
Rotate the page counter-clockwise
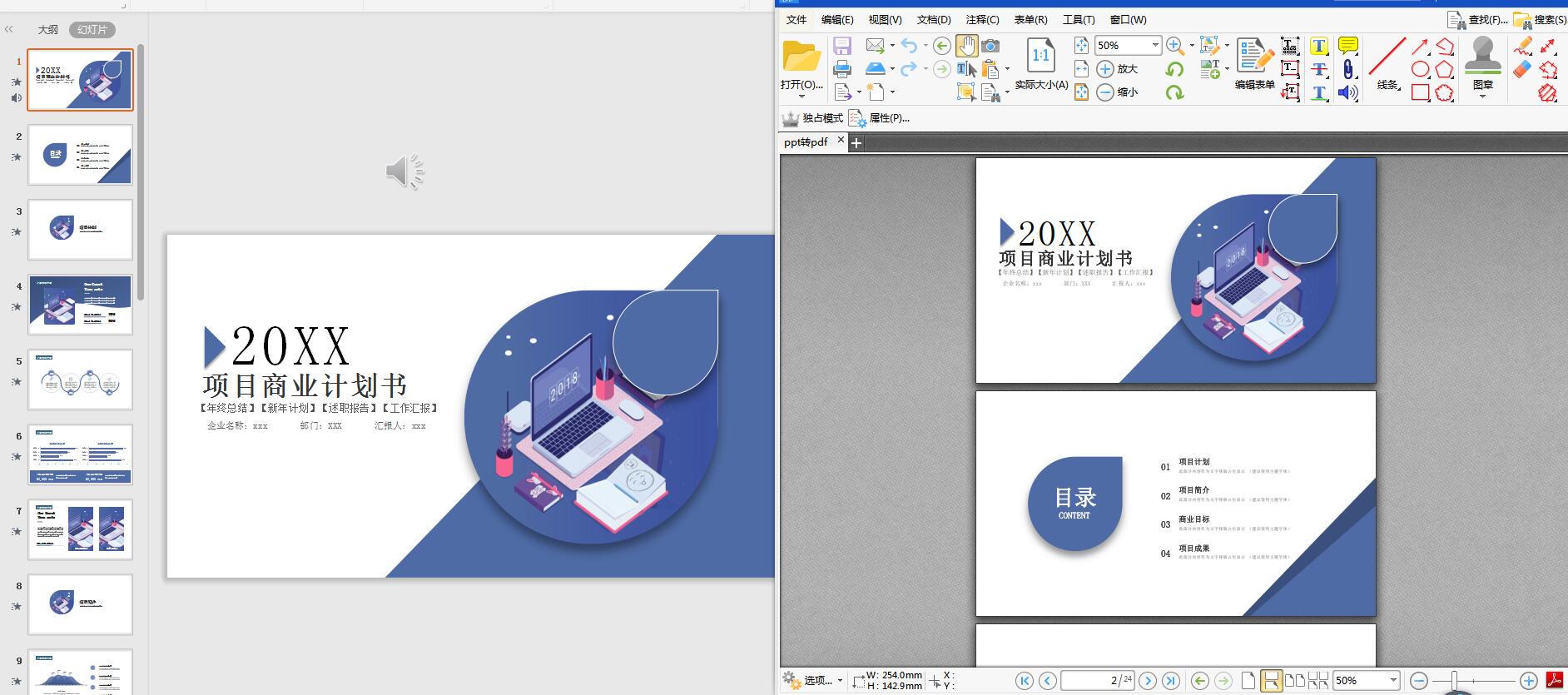1174,69
